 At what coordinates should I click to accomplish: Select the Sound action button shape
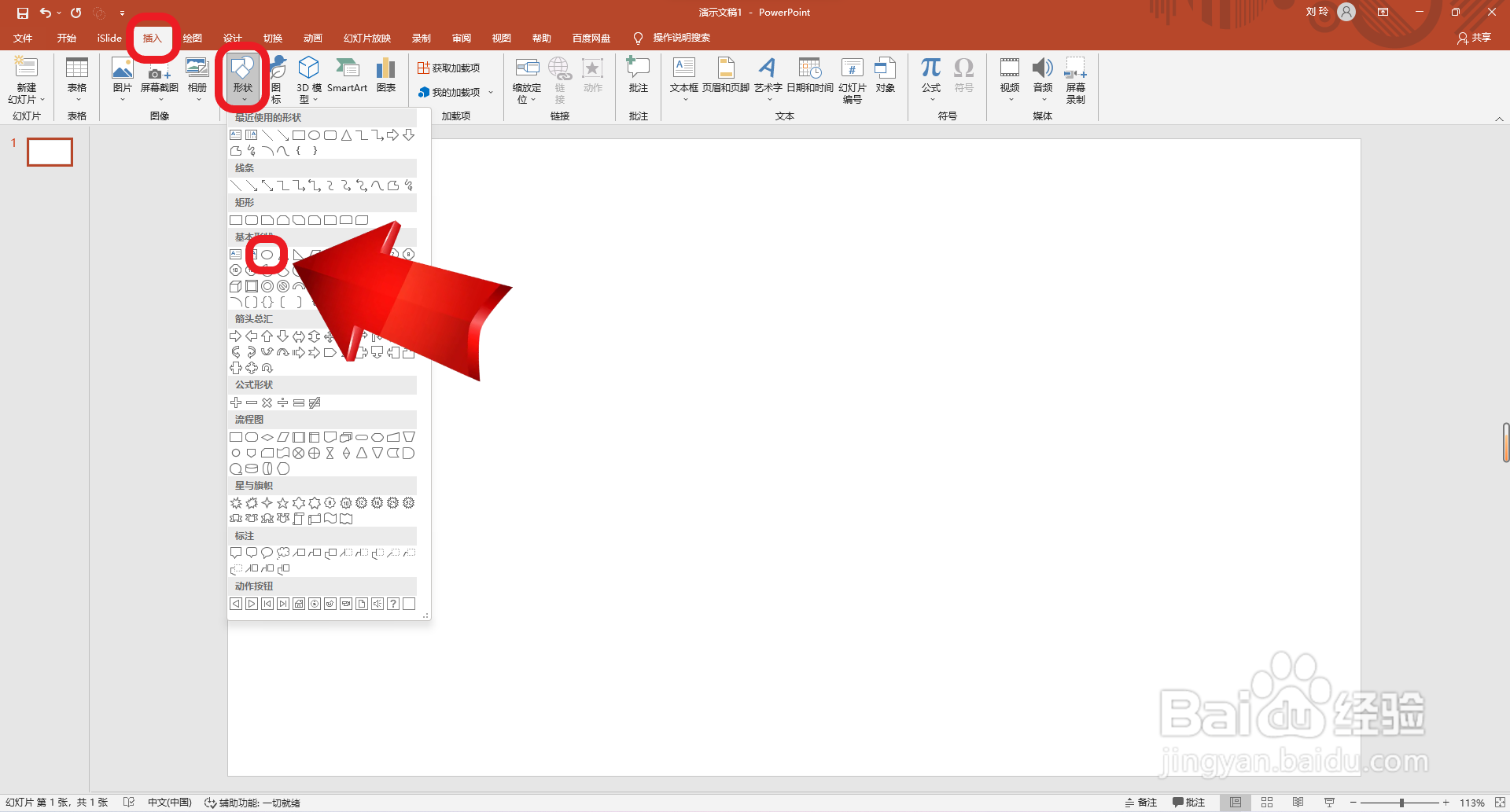(377, 604)
